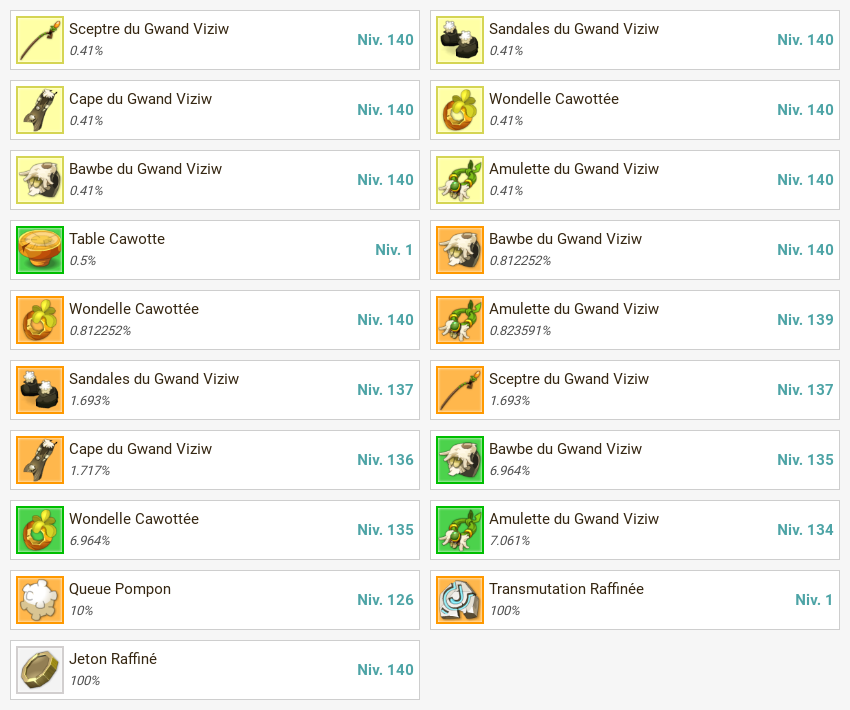Click the Amulette du Gwand Viziw 7.061% entry

[635, 530]
